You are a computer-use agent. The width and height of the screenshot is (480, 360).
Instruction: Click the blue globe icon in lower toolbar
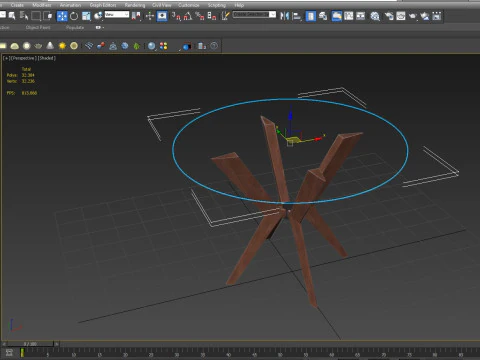125,46
